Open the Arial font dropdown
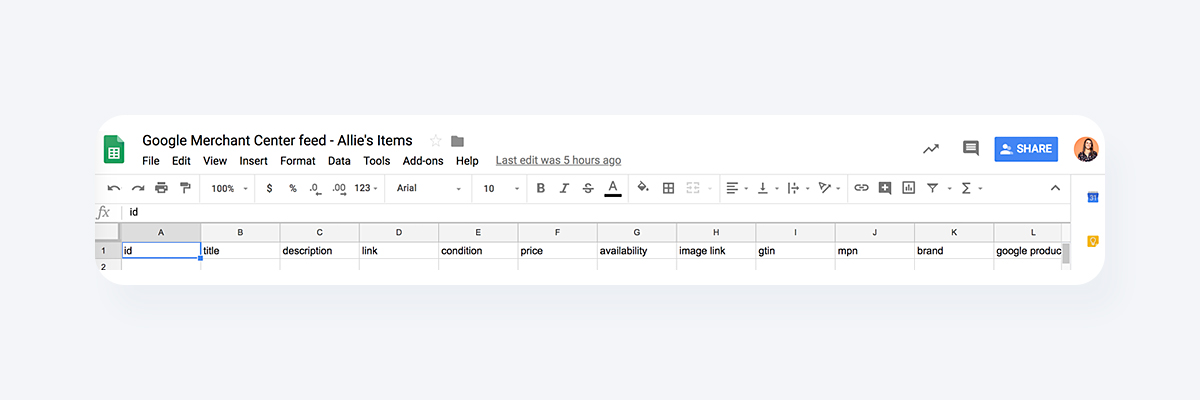The width and height of the screenshot is (1200, 400). [430, 188]
